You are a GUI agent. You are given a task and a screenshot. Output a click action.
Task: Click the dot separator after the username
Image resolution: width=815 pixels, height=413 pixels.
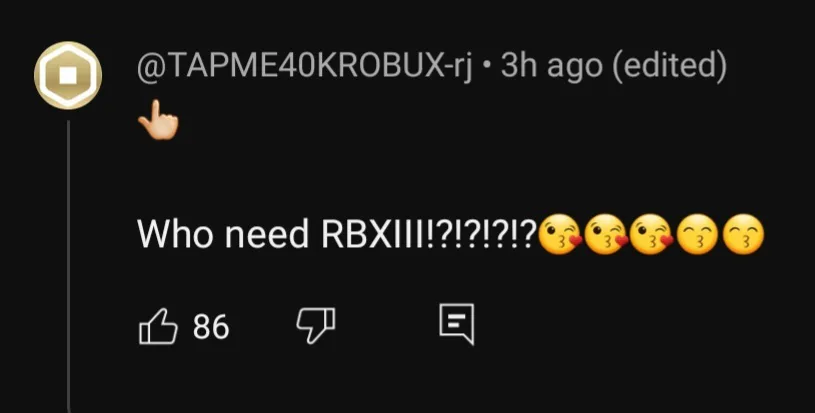[x=487, y=68]
